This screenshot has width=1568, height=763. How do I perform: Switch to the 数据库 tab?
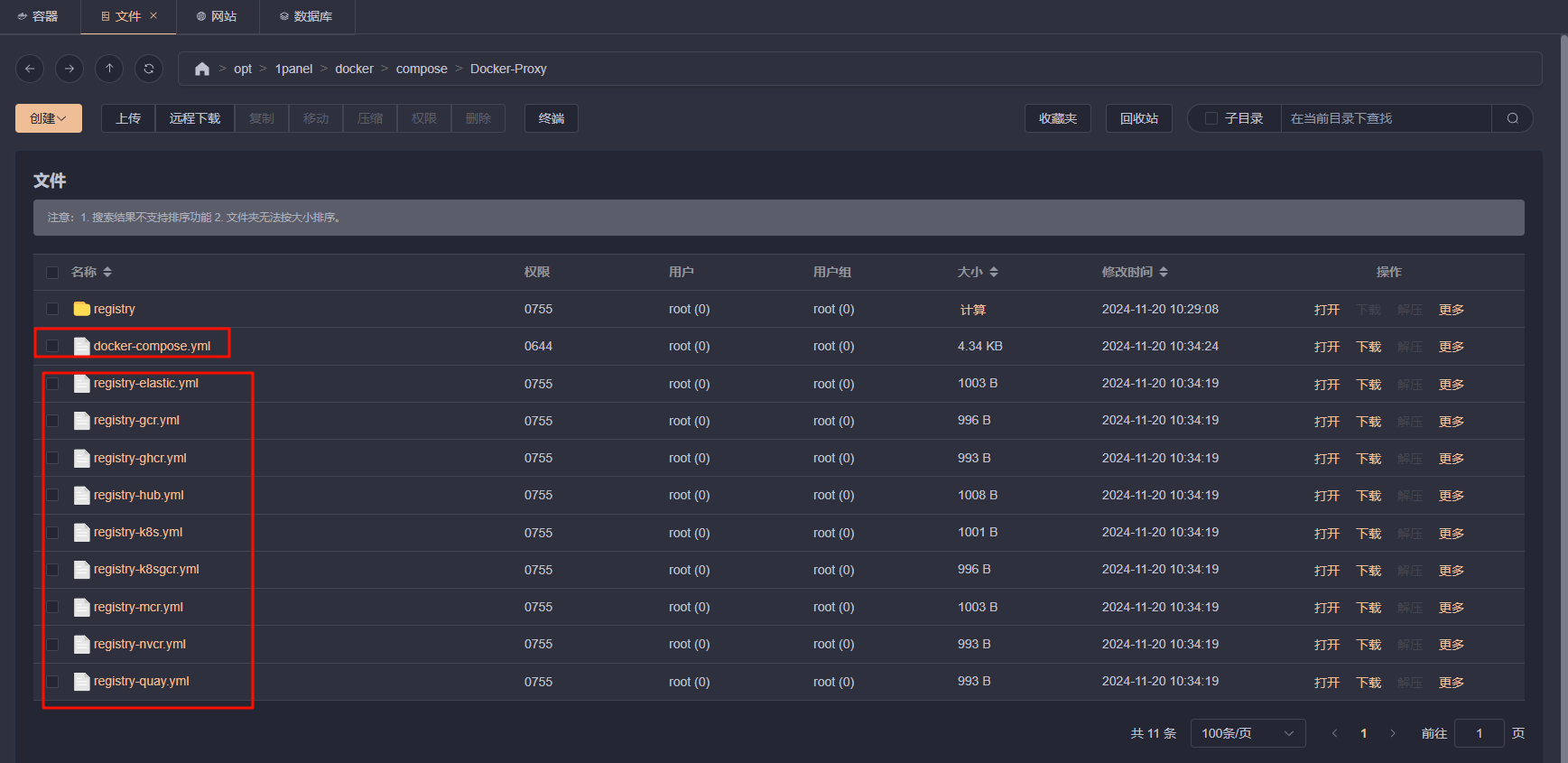306,16
